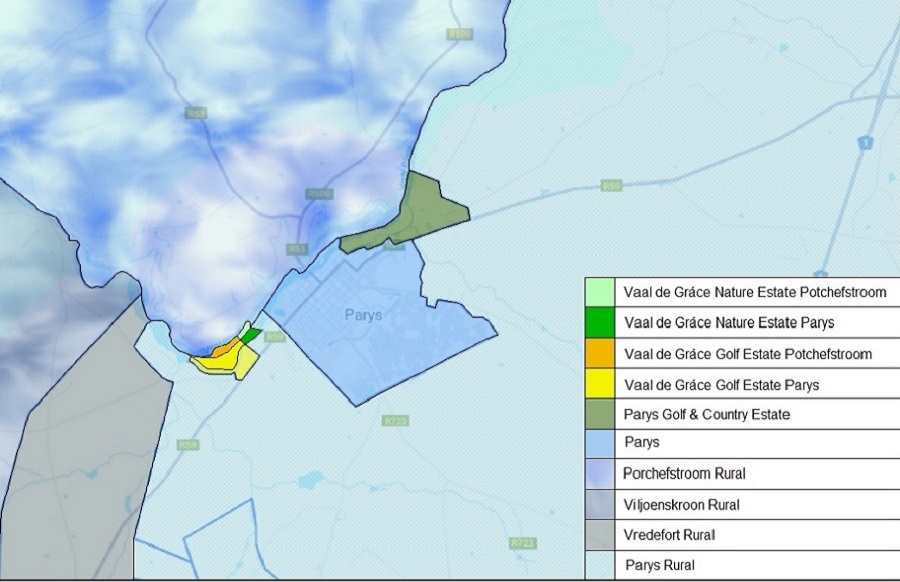Click the Parys town label on map
Screen dimensions: 900x582
coord(363,315)
